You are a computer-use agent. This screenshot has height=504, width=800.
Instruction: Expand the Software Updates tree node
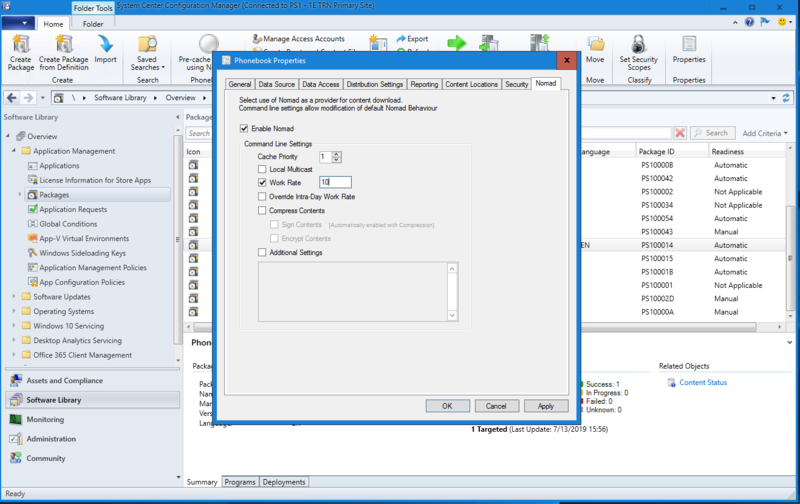tap(14, 297)
